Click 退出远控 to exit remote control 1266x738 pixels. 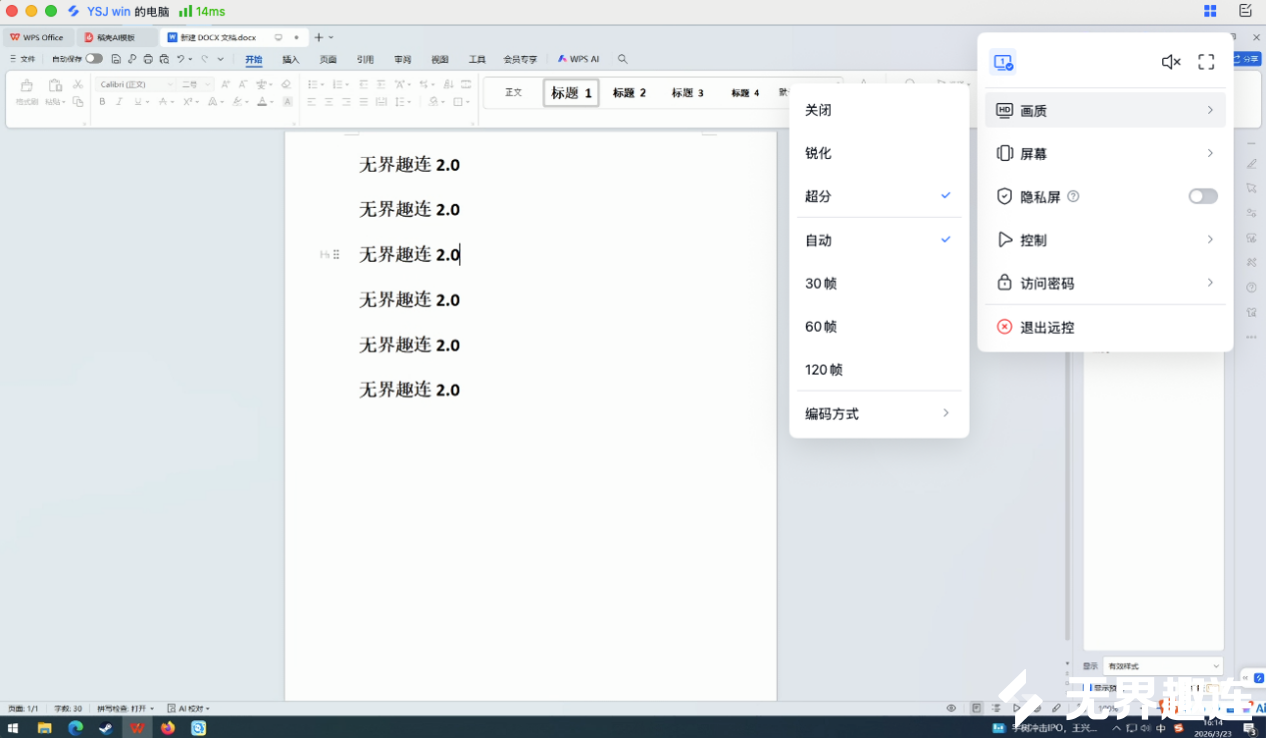click(x=1047, y=328)
